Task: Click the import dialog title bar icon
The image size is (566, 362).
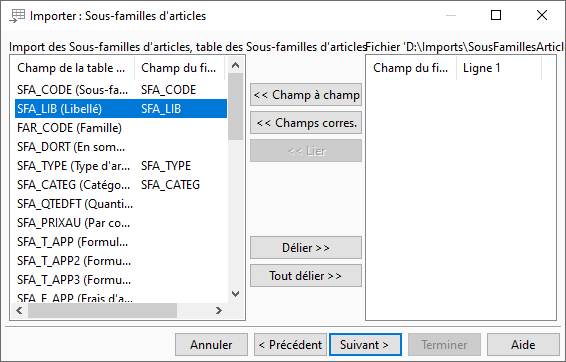Action: [17, 16]
